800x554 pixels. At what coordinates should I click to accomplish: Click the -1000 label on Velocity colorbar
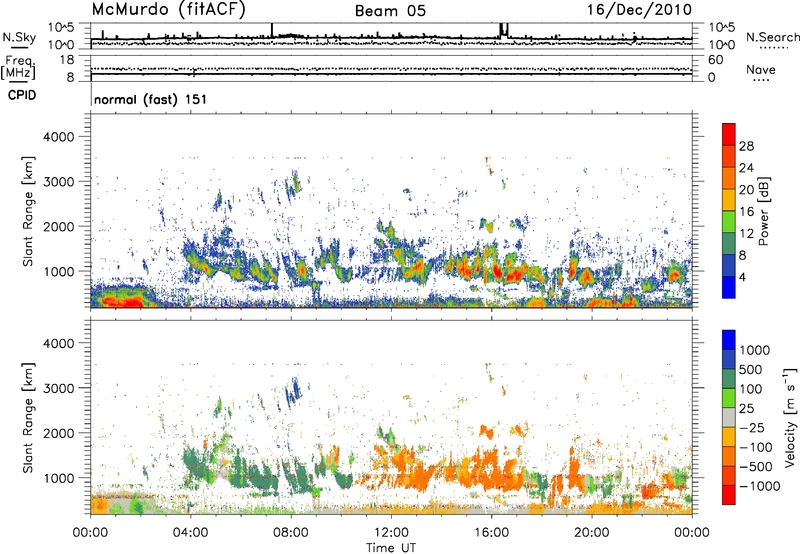pos(760,486)
